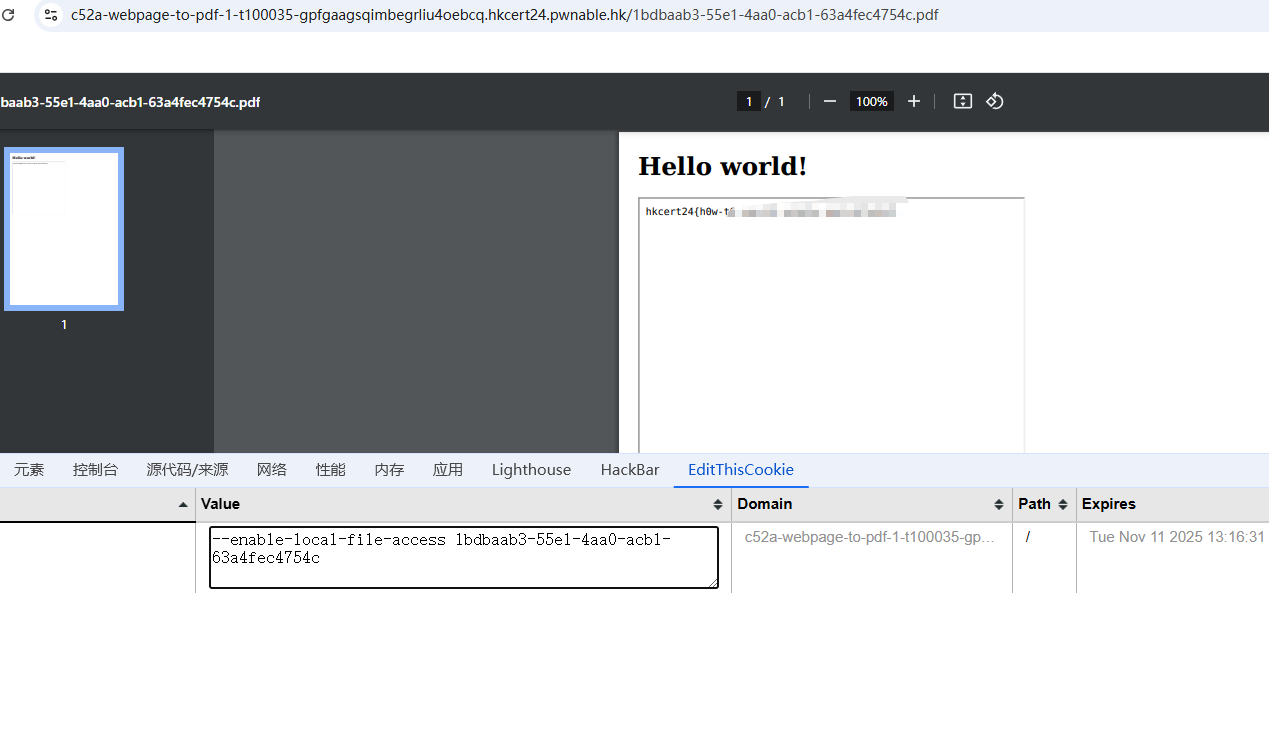1269x732 pixels.
Task: Click the page 1 thumbnail
Action: pyautogui.click(x=64, y=229)
